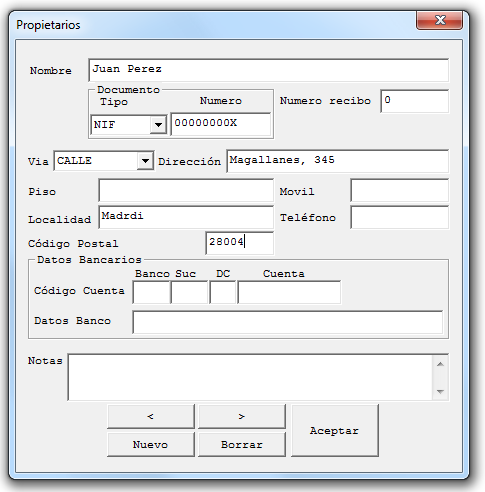Click the Notas scrollbar down arrow

[440, 391]
